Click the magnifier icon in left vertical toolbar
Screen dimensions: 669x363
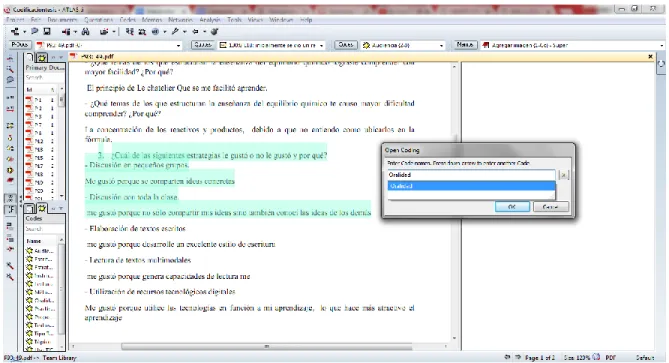click(x=10, y=69)
